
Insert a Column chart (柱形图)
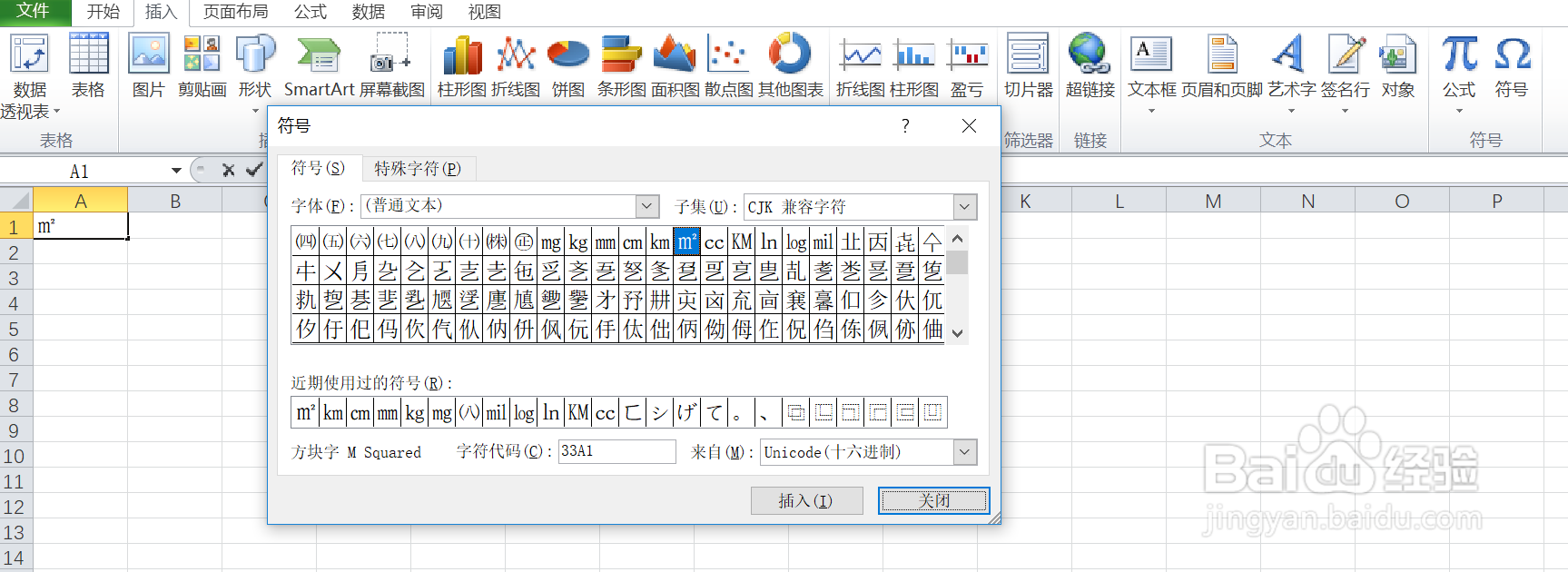point(462,65)
